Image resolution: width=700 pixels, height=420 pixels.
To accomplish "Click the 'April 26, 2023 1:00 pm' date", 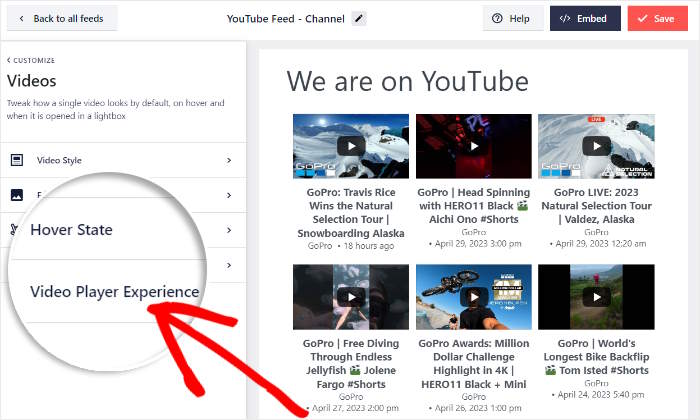I will pyautogui.click(x=478, y=408).
